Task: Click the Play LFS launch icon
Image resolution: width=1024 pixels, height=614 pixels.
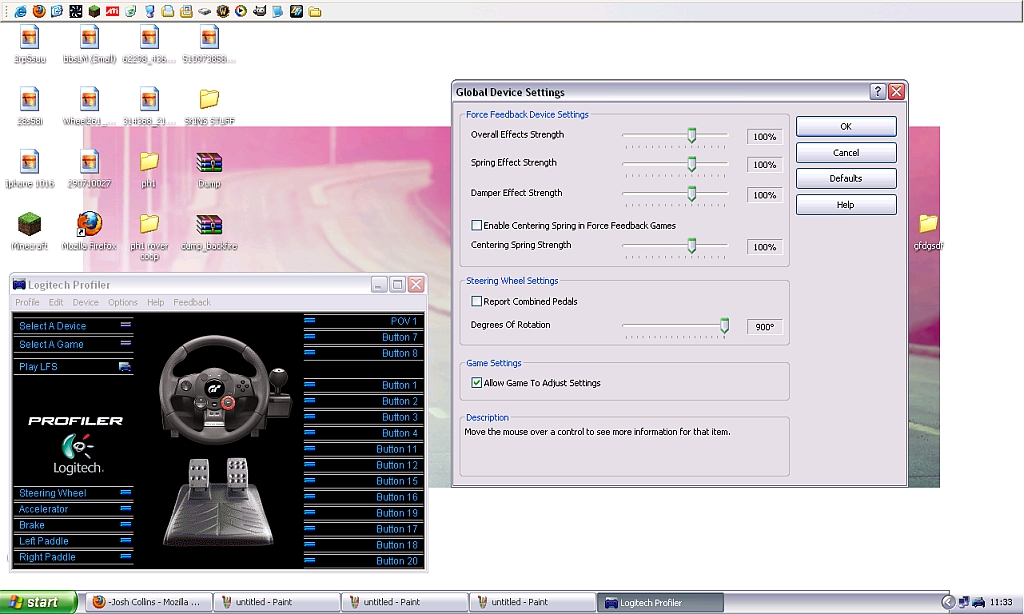Action: (x=125, y=366)
